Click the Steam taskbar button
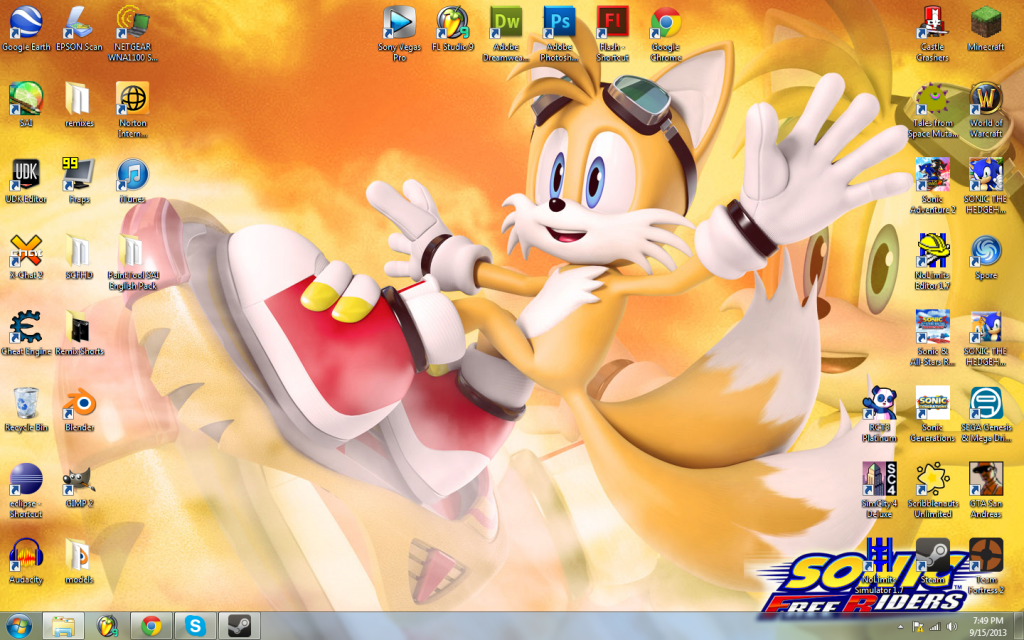This screenshot has height=640, width=1024. pyautogui.click(x=238, y=626)
